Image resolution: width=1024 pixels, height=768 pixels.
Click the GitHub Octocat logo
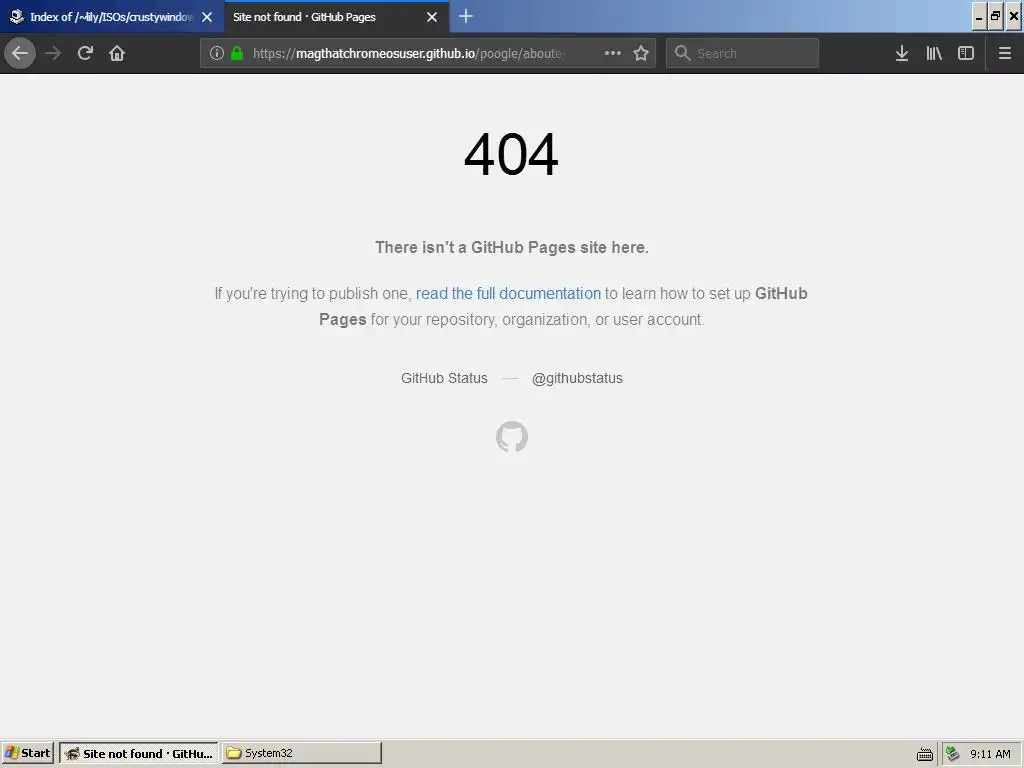click(512, 437)
